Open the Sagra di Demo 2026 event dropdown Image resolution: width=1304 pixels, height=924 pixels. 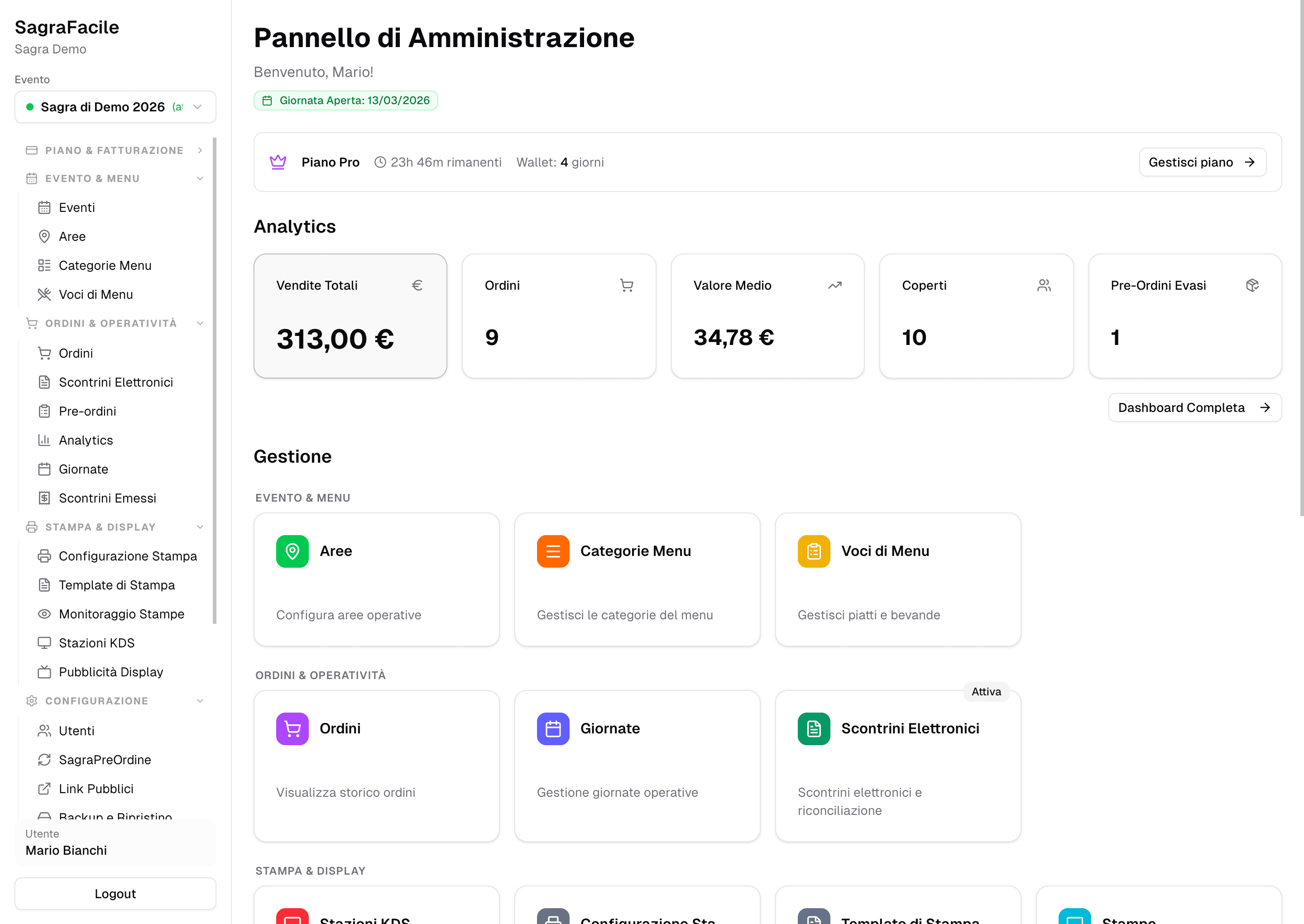[115, 107]
